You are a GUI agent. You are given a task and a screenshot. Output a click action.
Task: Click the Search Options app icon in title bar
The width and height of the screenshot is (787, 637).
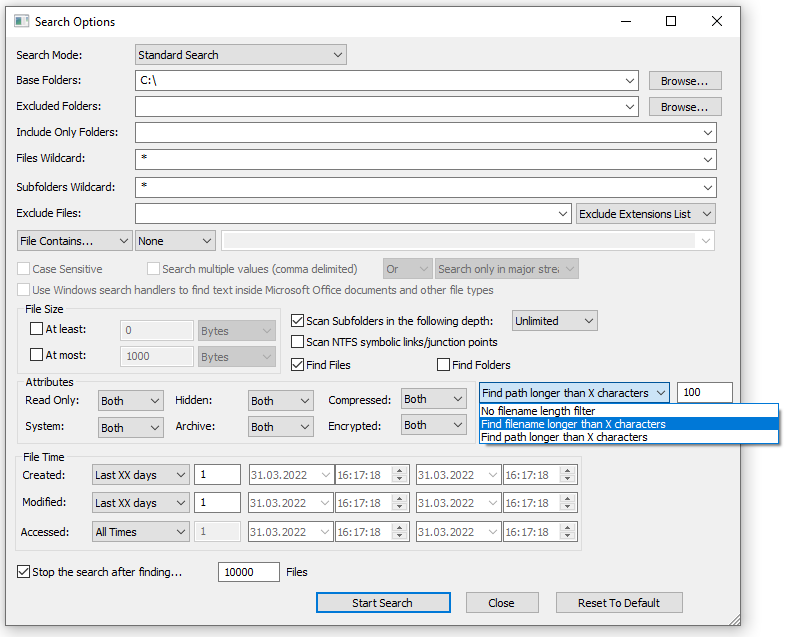pyautogui.click(x=21, y=21)
